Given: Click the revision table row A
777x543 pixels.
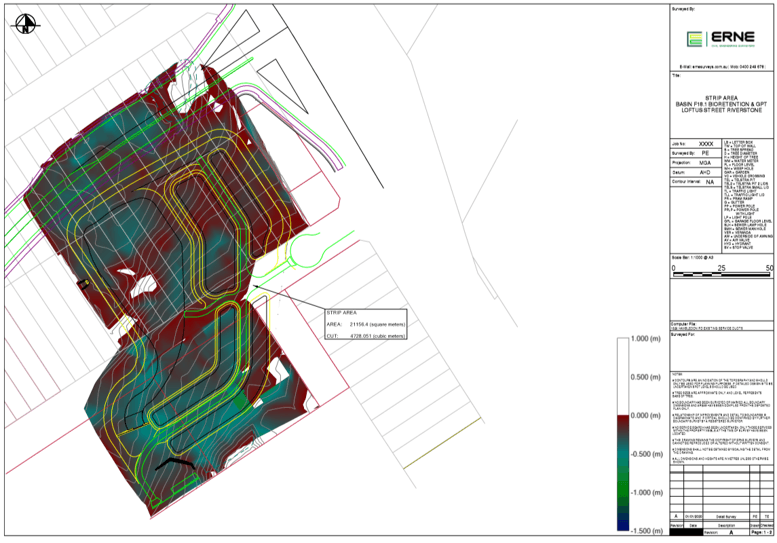Looking at the screenshot, I should (720, 516).
